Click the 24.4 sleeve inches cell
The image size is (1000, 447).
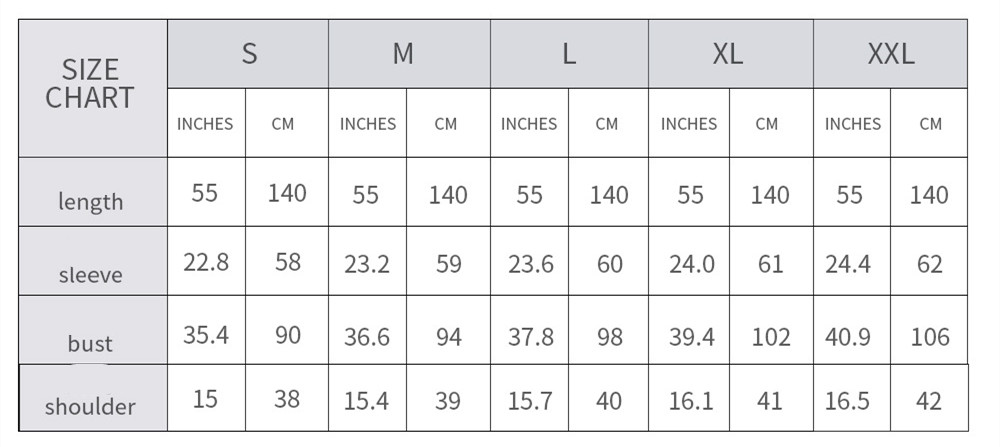pyautogui.click(x=852, y=261)
